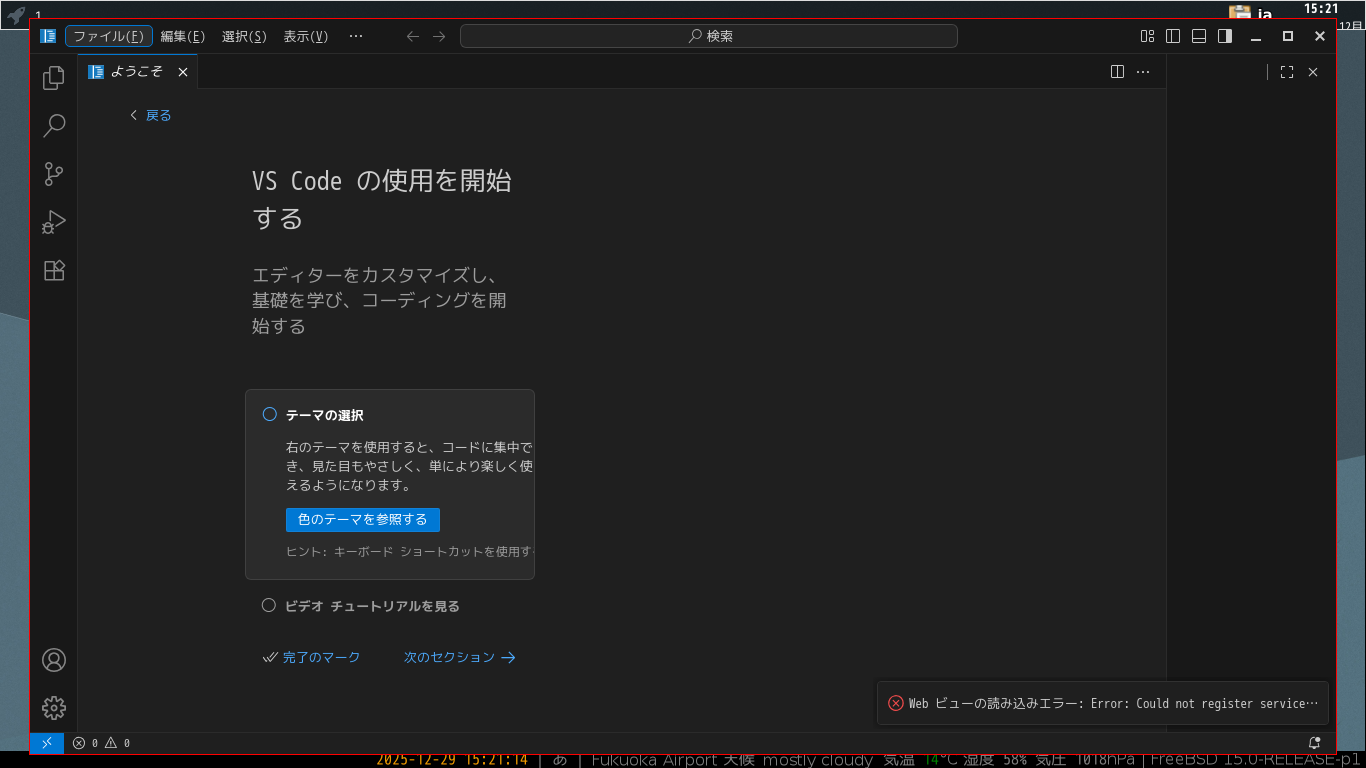This screenshot has width=1366, height=768.
Task: Open the Explorer view in activity bar
Action: pyautogui.click(x=54, y=77)
